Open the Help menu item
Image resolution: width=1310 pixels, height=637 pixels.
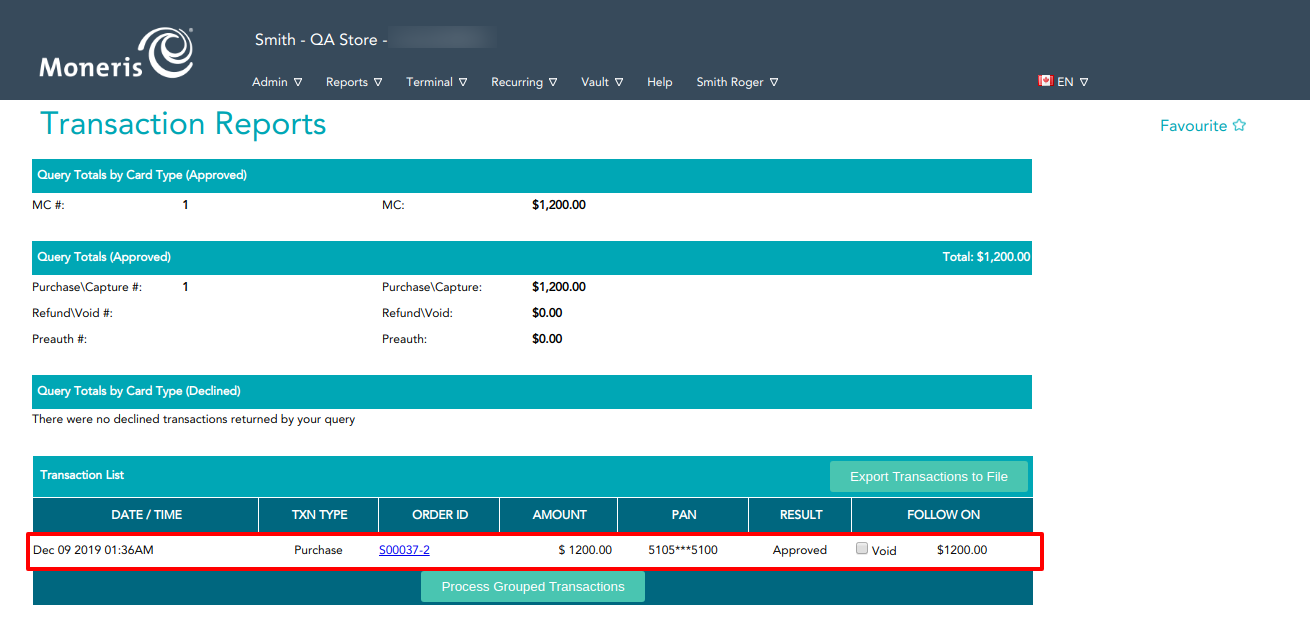tap(660, 82)
